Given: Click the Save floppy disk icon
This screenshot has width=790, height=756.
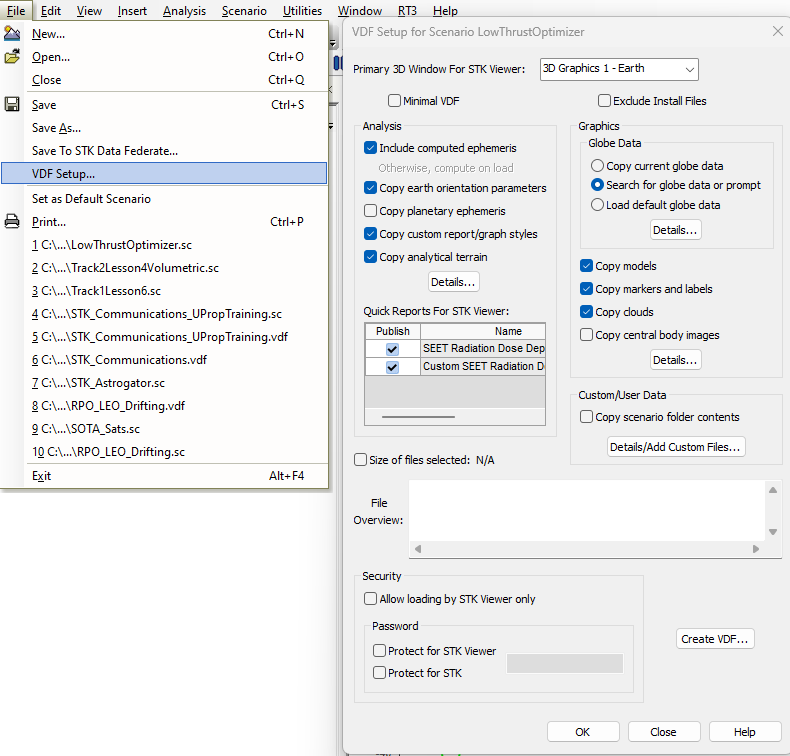Looking at the screenshot, I should click(x=12, y=104).
